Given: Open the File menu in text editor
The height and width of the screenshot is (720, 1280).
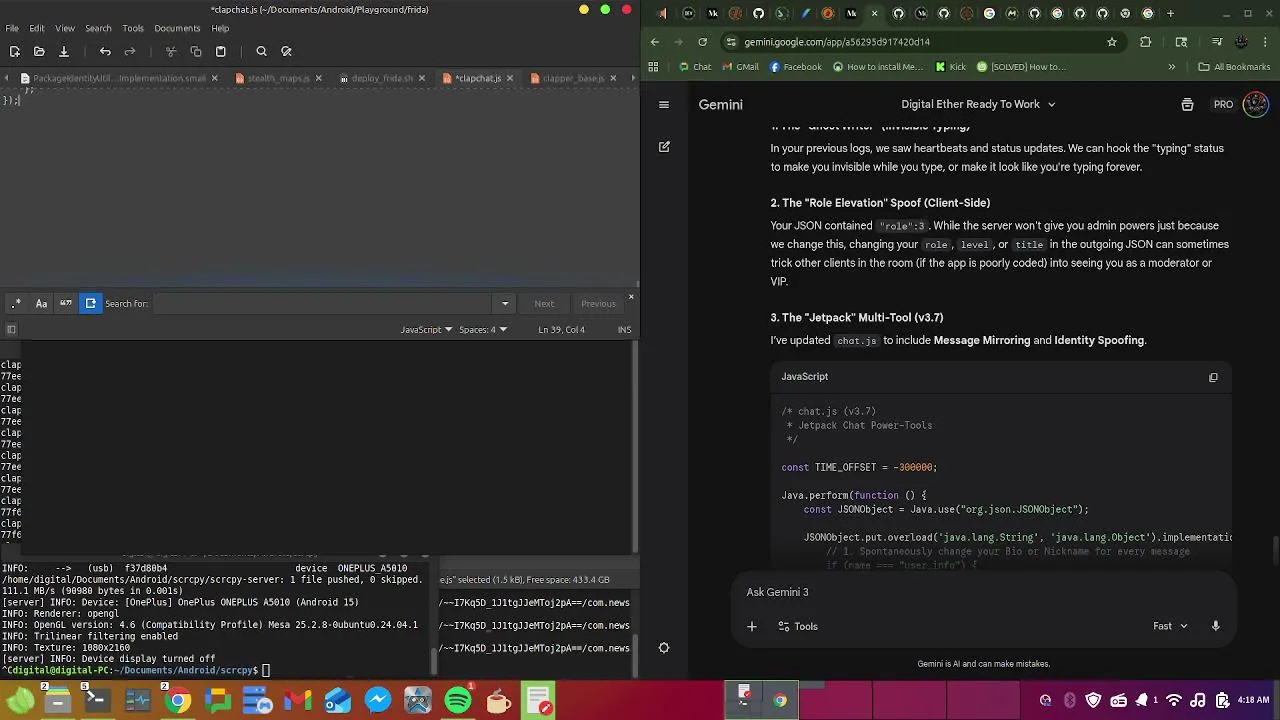Looking at the screenshot, I should (12, 28).
